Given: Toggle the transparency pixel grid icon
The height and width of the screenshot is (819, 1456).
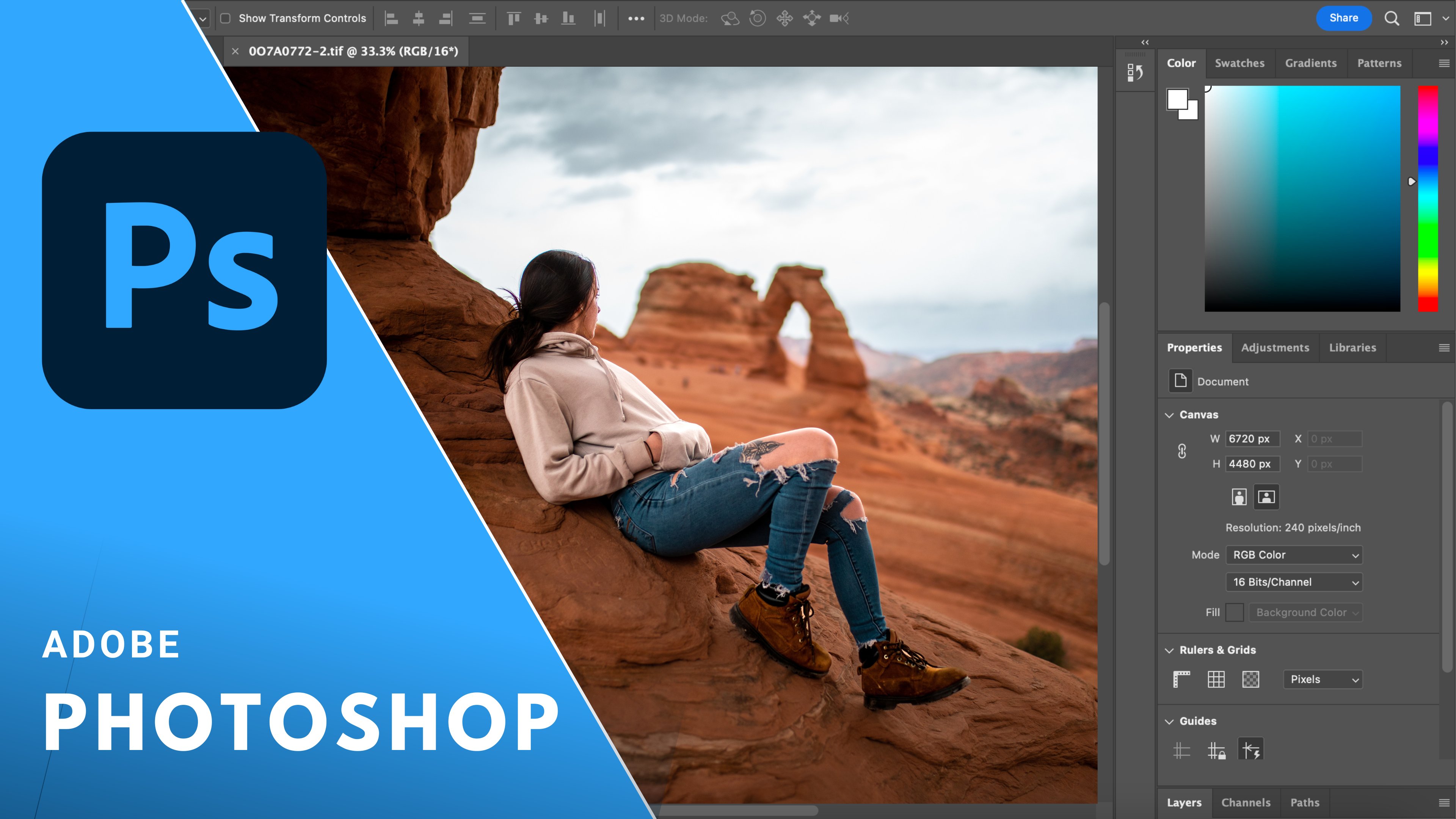Looking at the screenshot, I should 1250,679.
